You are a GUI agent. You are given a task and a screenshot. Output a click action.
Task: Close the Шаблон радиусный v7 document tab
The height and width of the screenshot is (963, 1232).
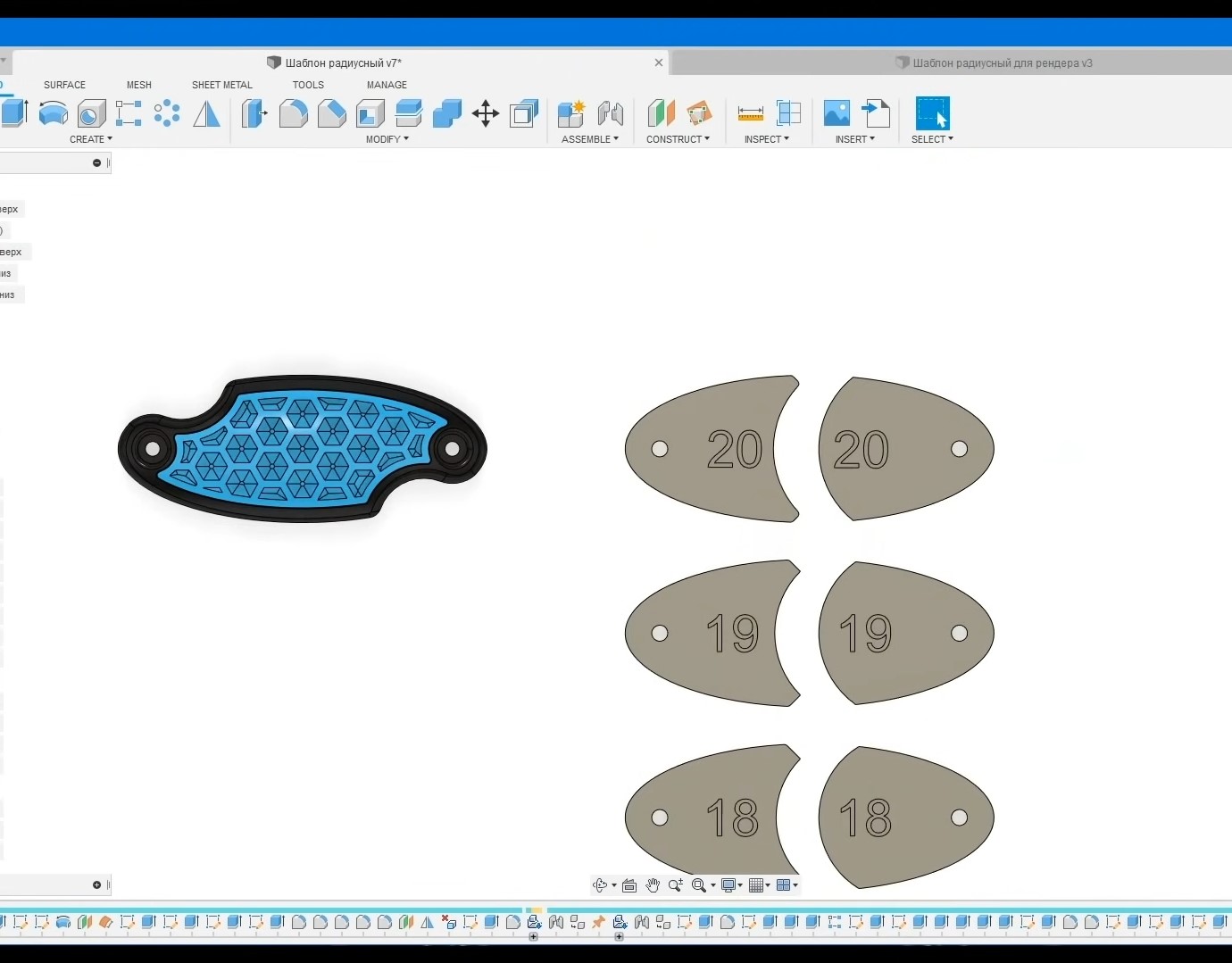click(x=659, y=62)
